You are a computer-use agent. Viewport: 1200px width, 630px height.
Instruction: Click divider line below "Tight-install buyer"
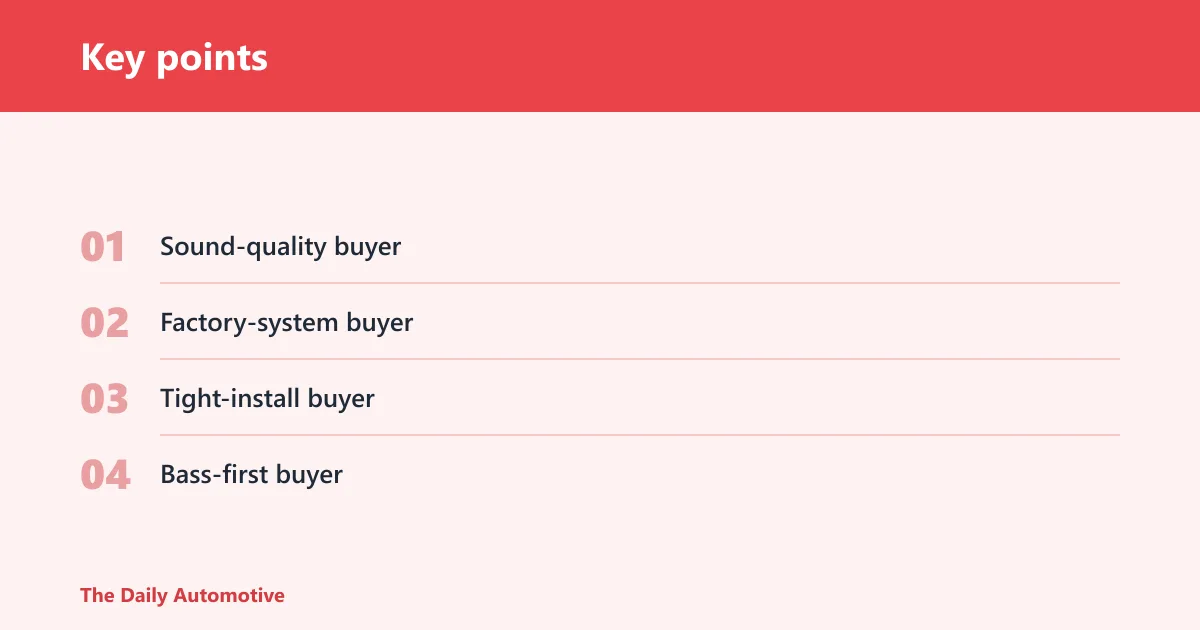[640, 435]
